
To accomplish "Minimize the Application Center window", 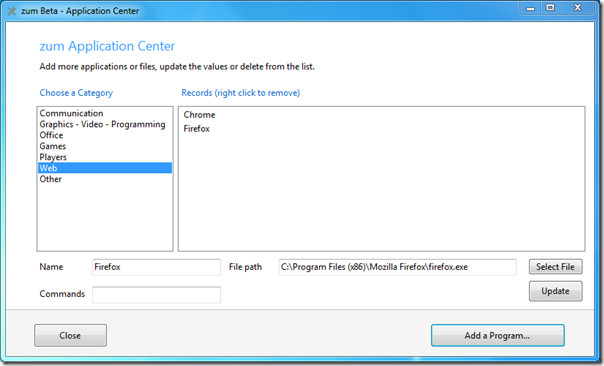I will 531,8.
